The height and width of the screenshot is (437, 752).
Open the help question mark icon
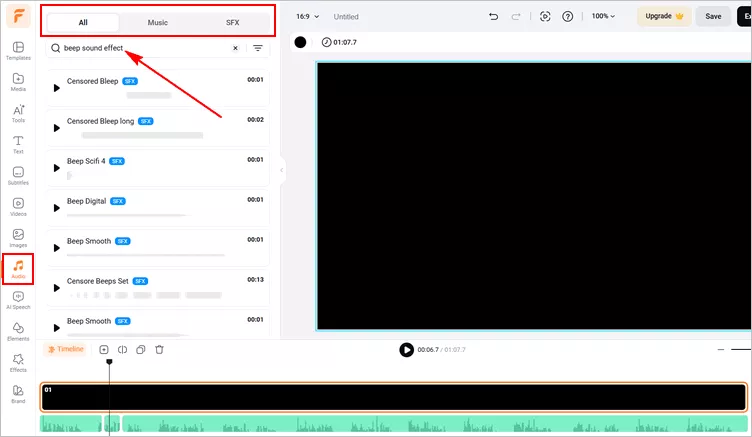(x=567, y=16)
